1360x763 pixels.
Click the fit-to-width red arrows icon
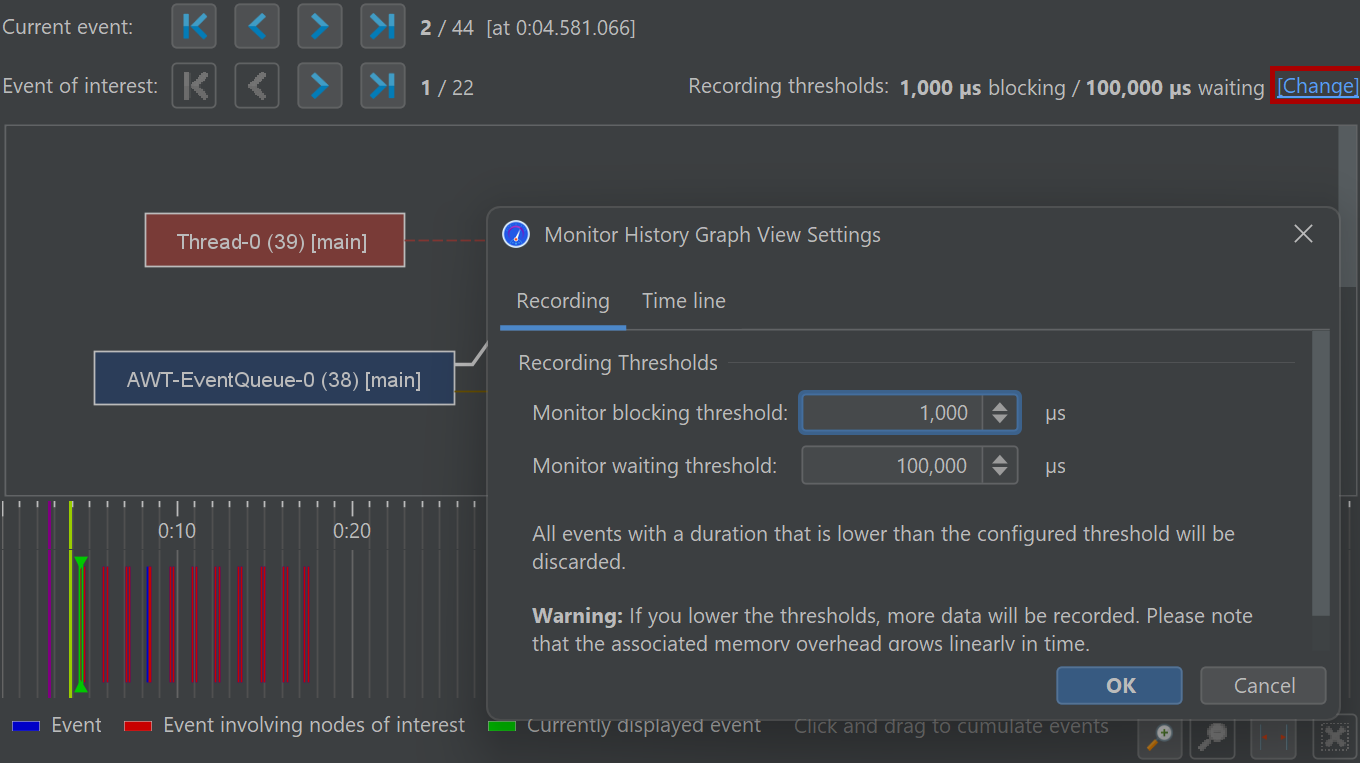(1274, 739)
